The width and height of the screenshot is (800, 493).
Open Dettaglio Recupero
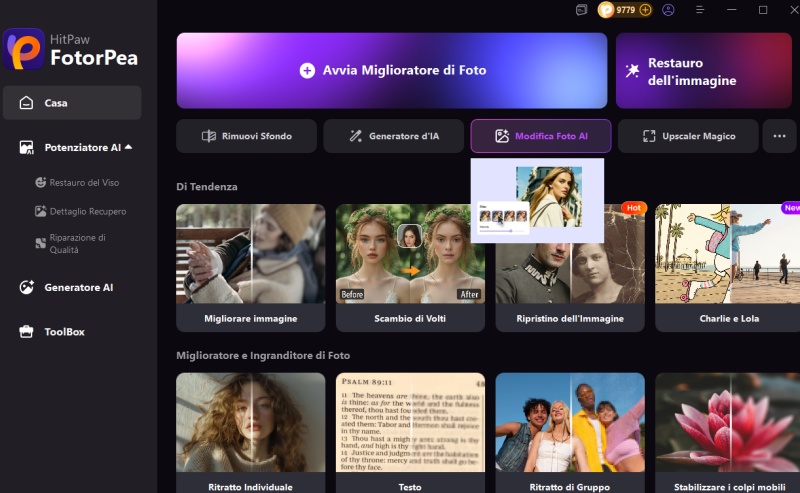point(88,211)
